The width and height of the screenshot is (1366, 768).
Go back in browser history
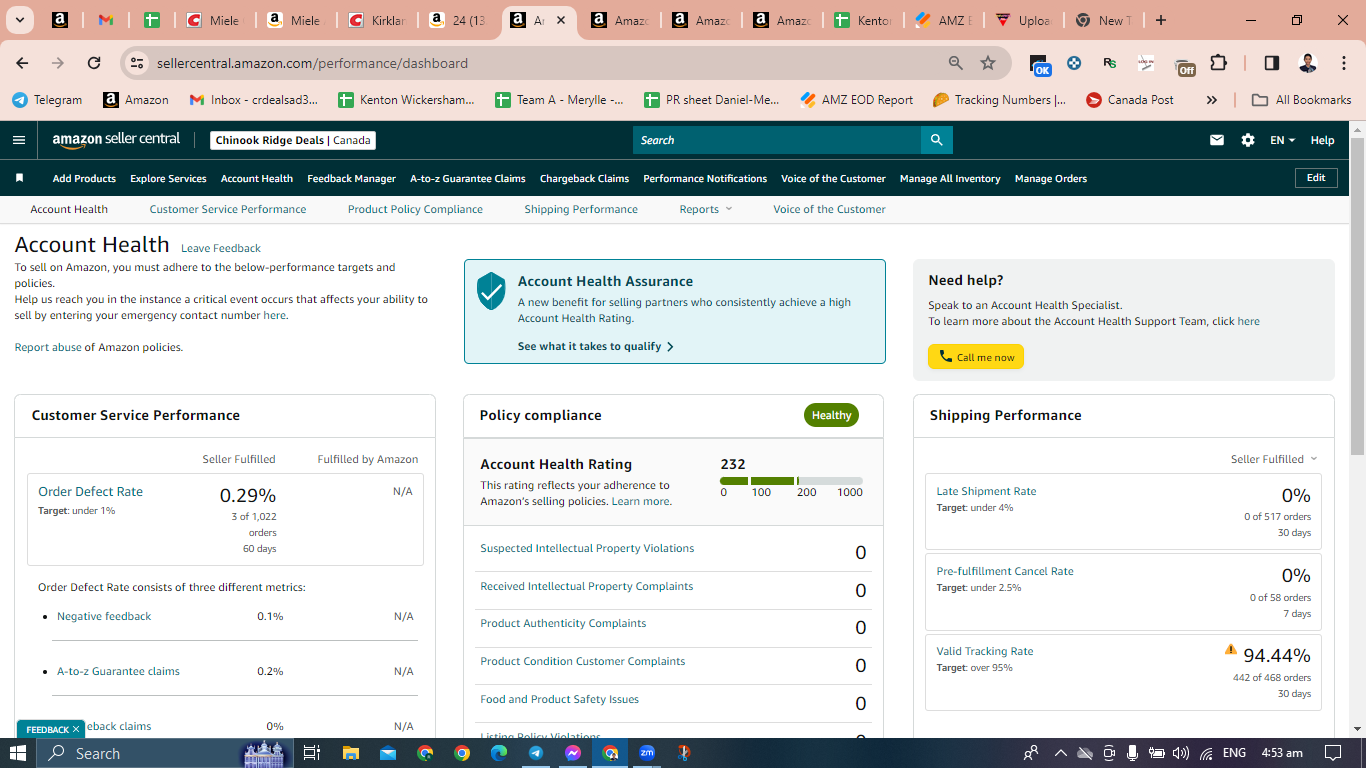point(22,63)
